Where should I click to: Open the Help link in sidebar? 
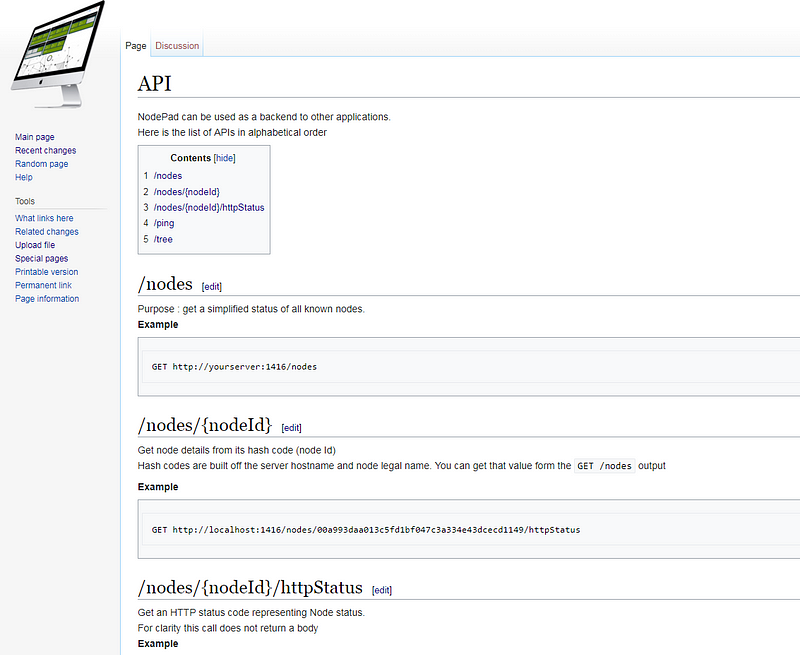click(23, 177)
